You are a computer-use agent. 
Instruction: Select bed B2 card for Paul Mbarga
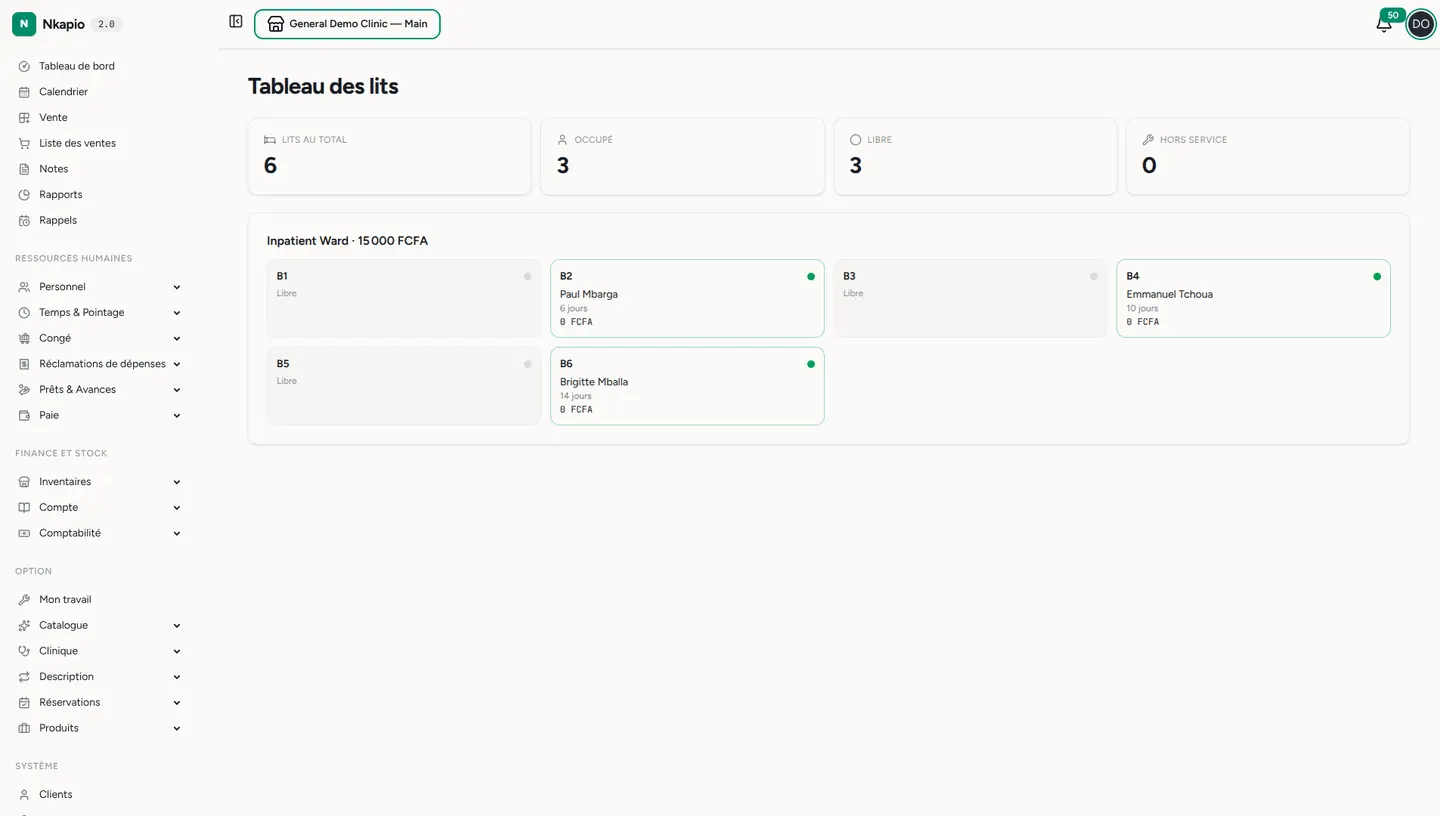coord(687,298)
